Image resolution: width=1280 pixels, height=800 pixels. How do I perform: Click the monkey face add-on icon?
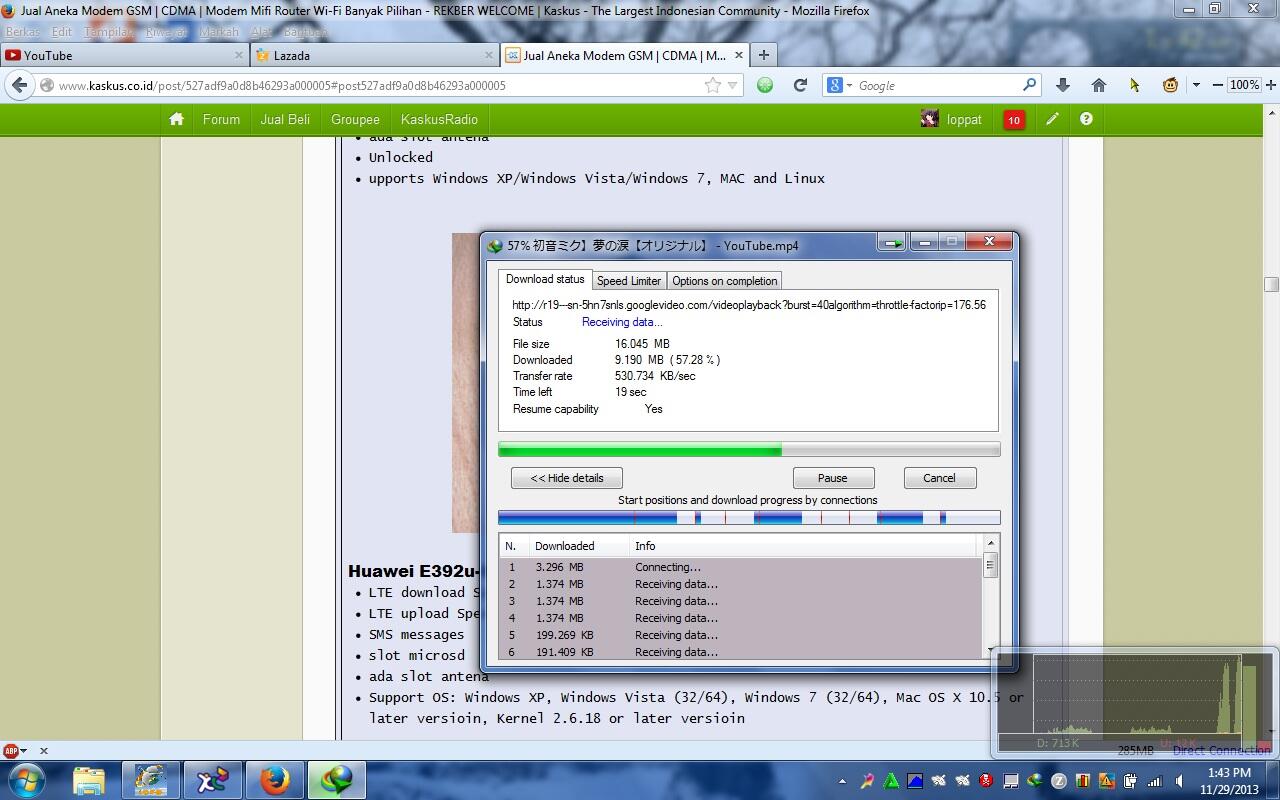[1170, 85]
